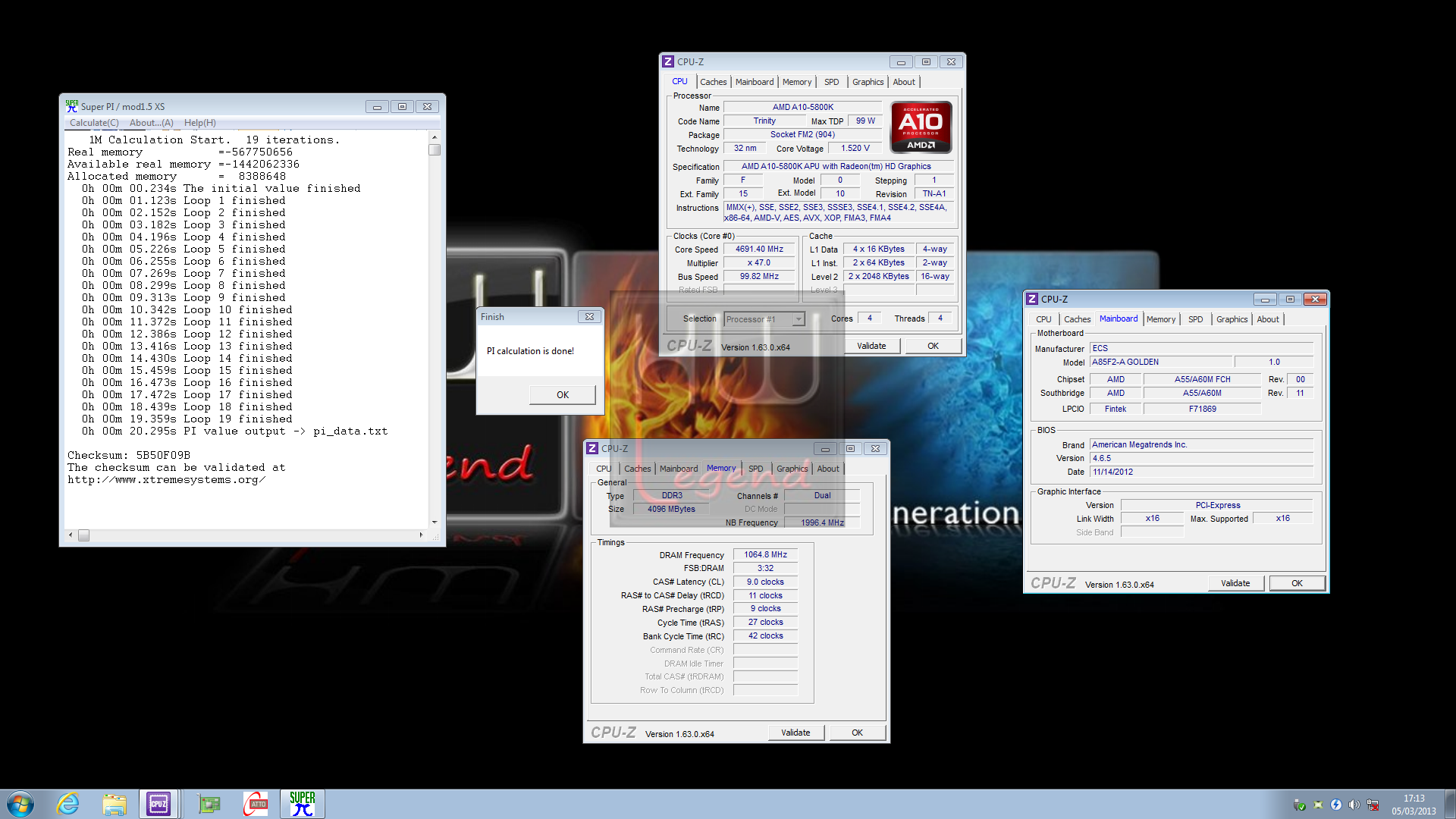Open About...(A) menu in Super PI
1456x819 pixels.
pyautogui.click(x=151, y=123)
